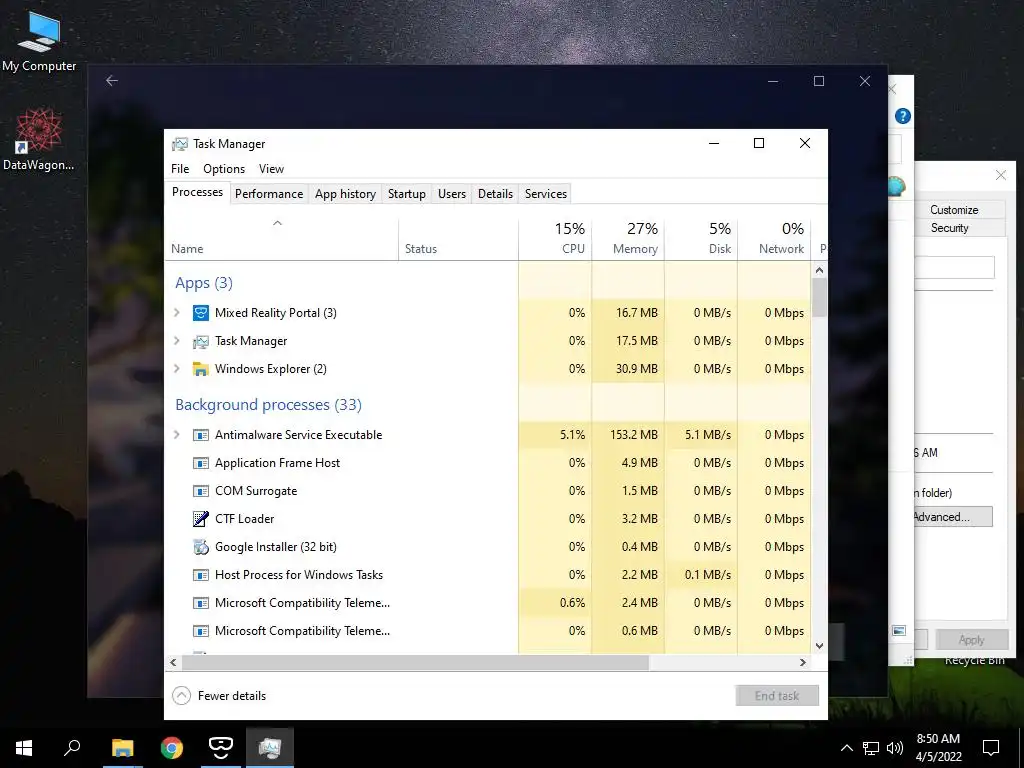Image resolution: width=1024 pixels, height=768 pixels.
Task: Click the Background processes (33) heading
Action: point(268,405)
